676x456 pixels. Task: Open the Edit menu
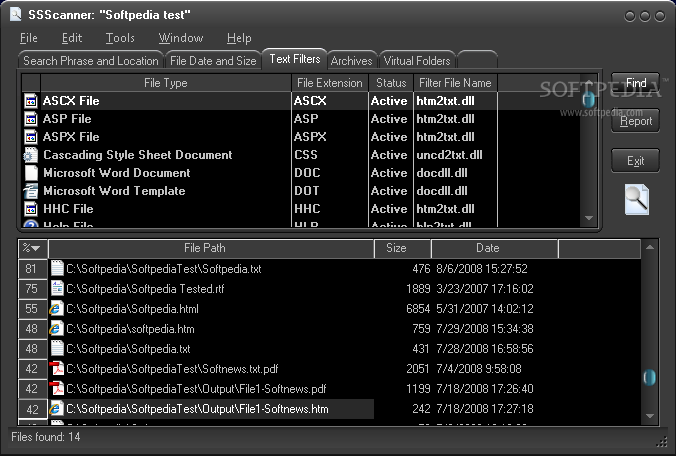(x=72, y=38)
